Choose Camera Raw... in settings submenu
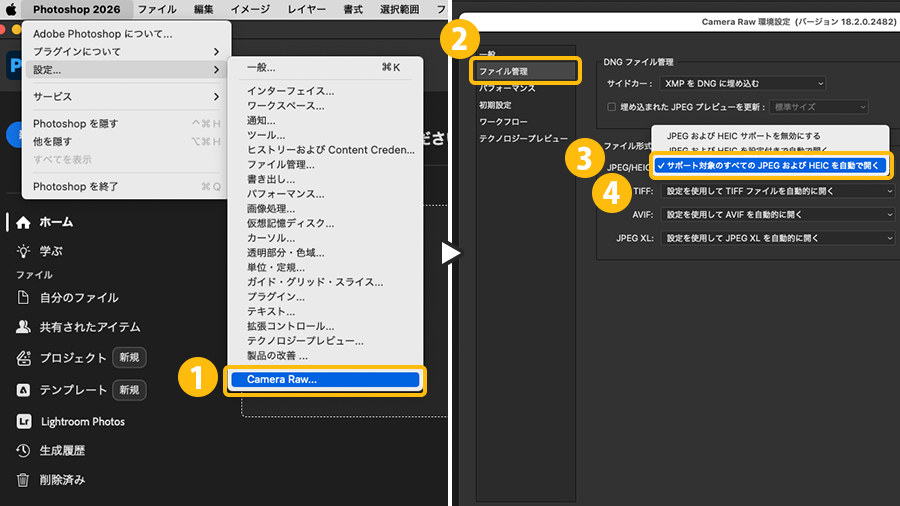900x506 pixels. [x=325, y=379]
